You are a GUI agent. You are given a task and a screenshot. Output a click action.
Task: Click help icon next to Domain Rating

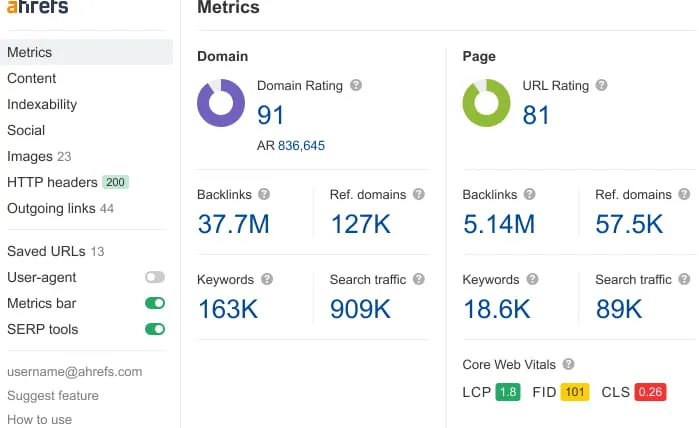coord(356,85)
